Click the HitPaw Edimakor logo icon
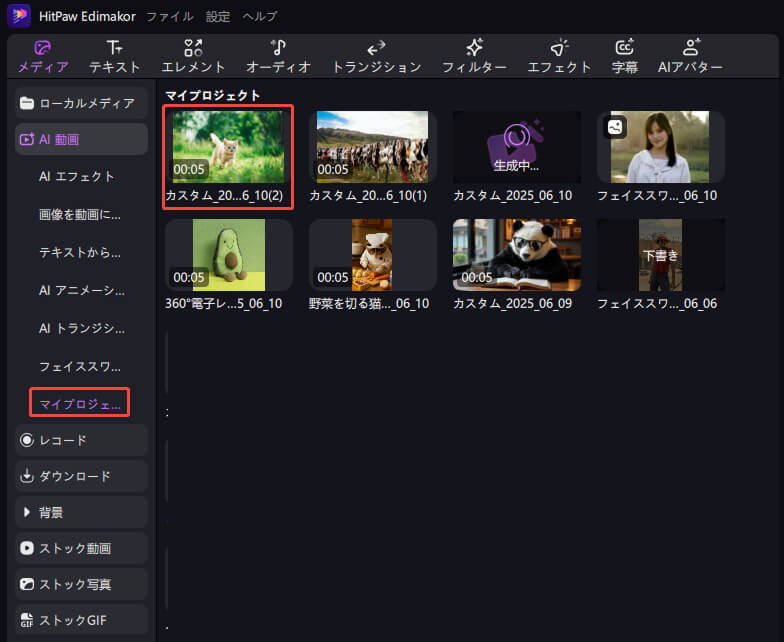784x642 pixels. pos(19,16)
